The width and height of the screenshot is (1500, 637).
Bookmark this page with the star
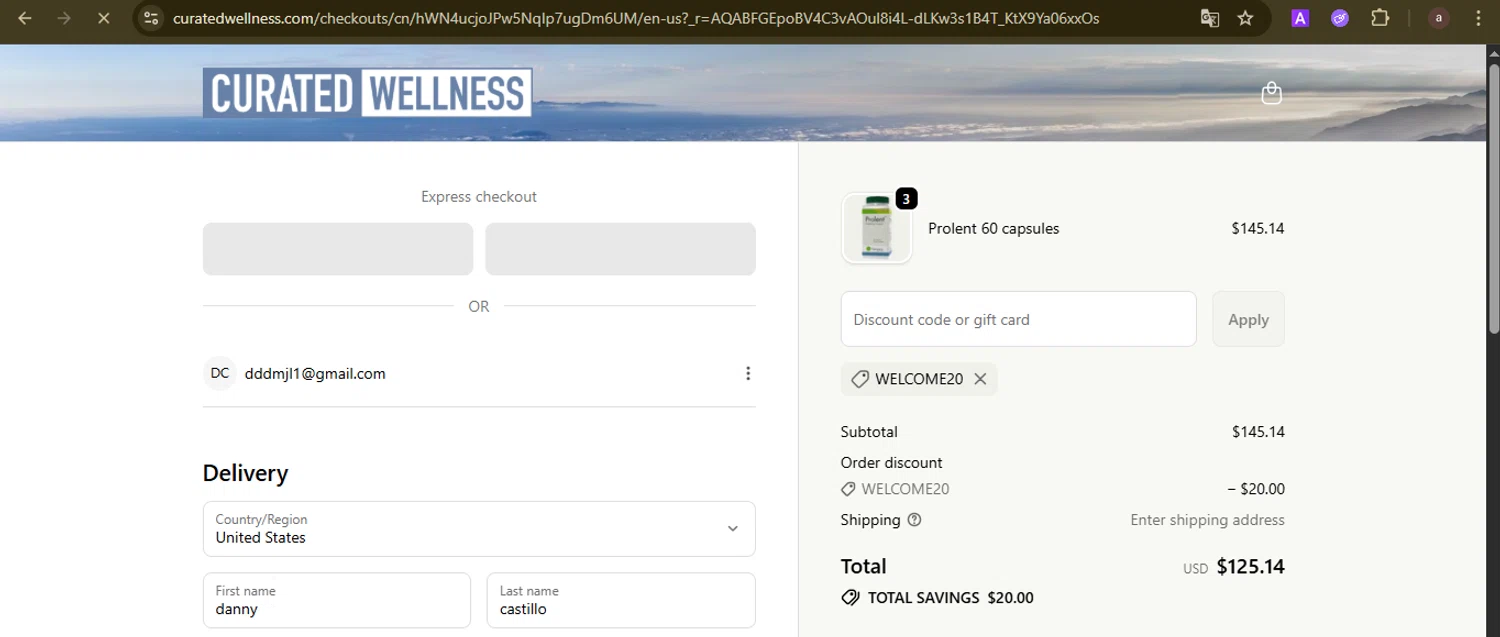click(x=1245, y=18)
